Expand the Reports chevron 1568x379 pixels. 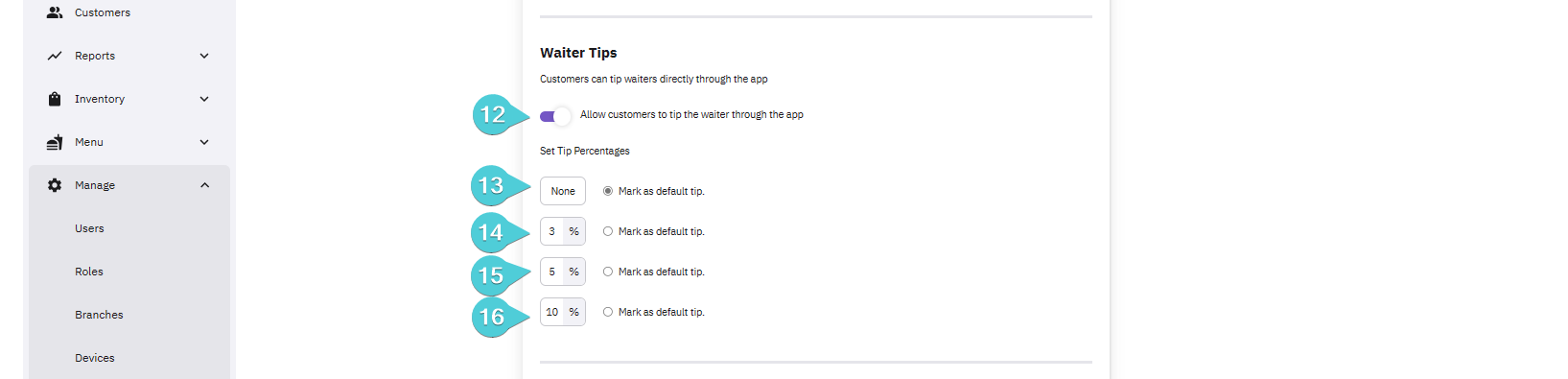[204, 56]
